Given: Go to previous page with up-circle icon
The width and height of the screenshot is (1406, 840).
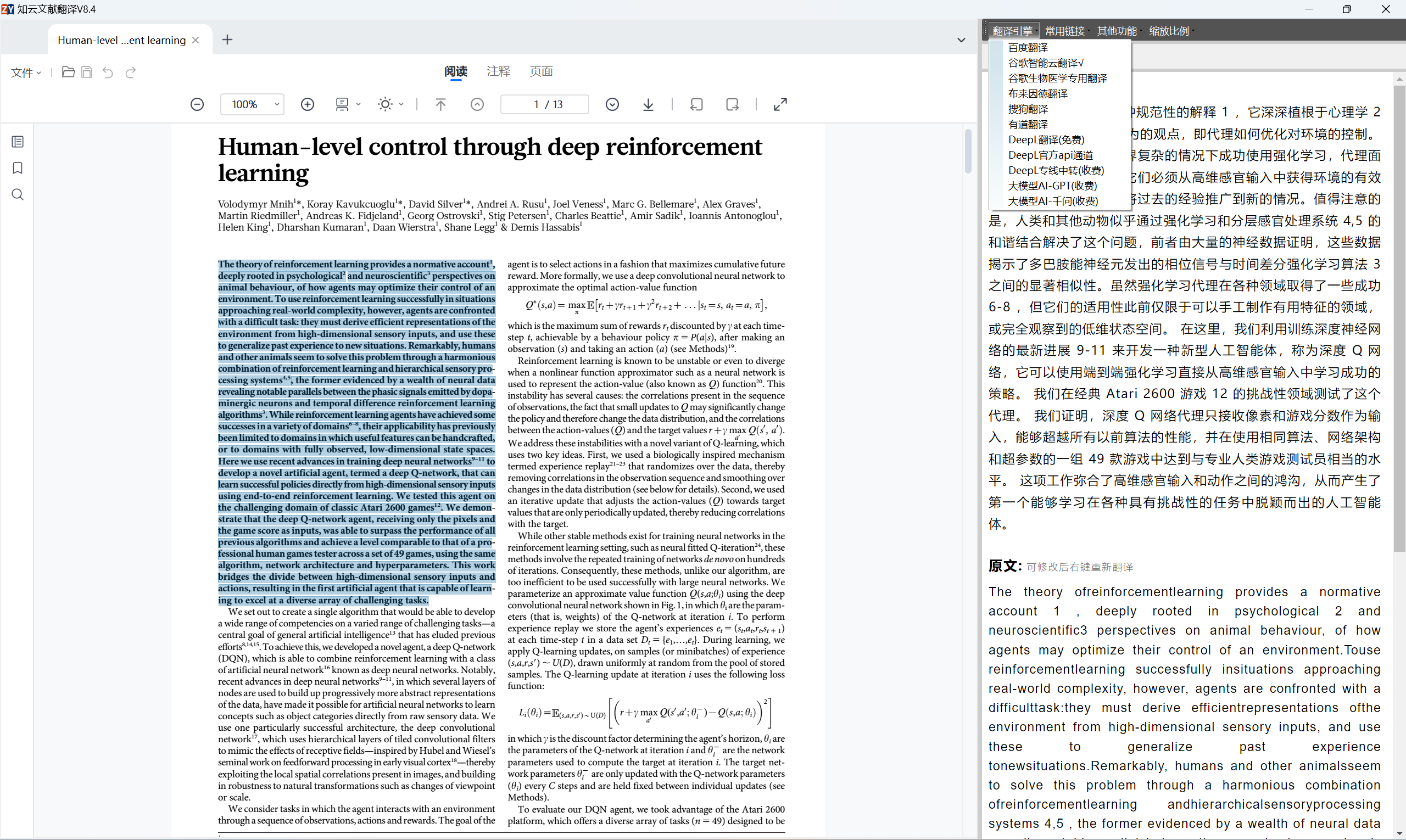Looking at the screenshot, I should (x=477, y=104).
